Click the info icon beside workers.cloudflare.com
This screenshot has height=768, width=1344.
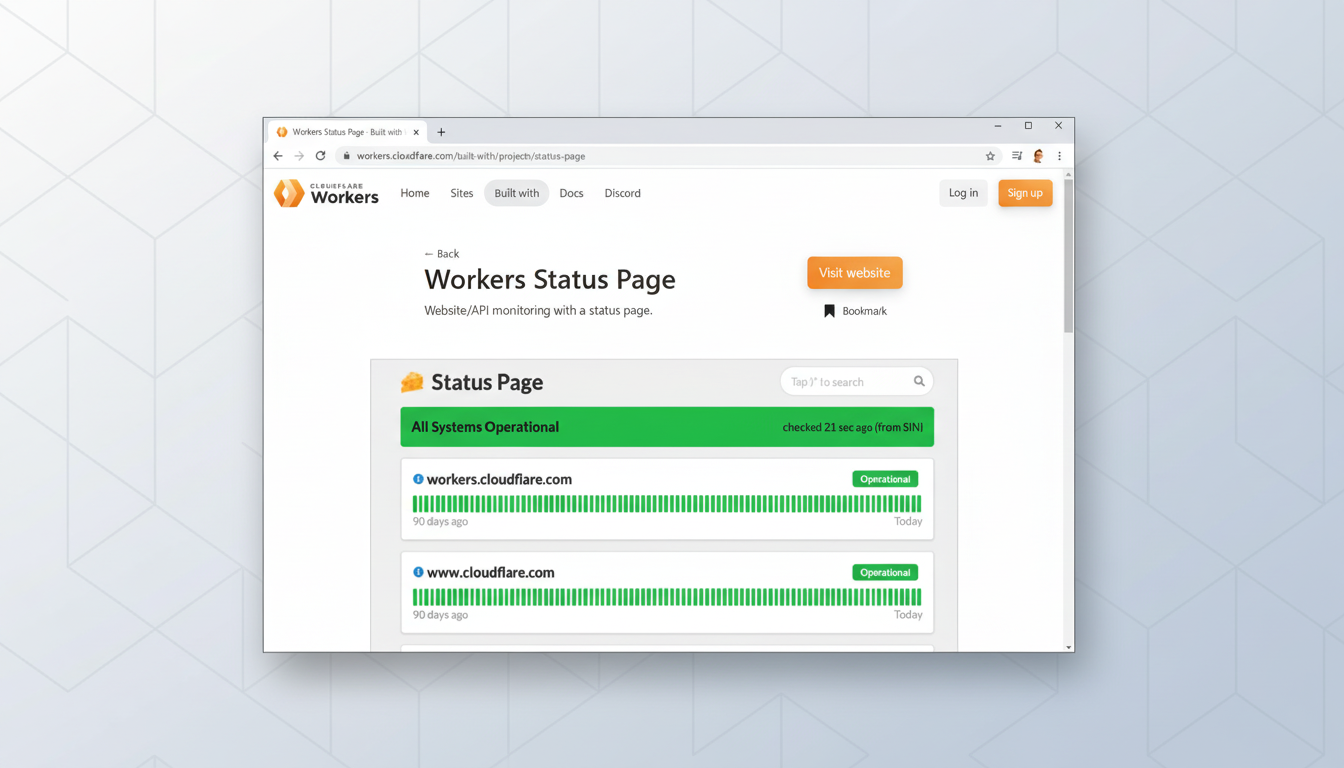[418, 478]
